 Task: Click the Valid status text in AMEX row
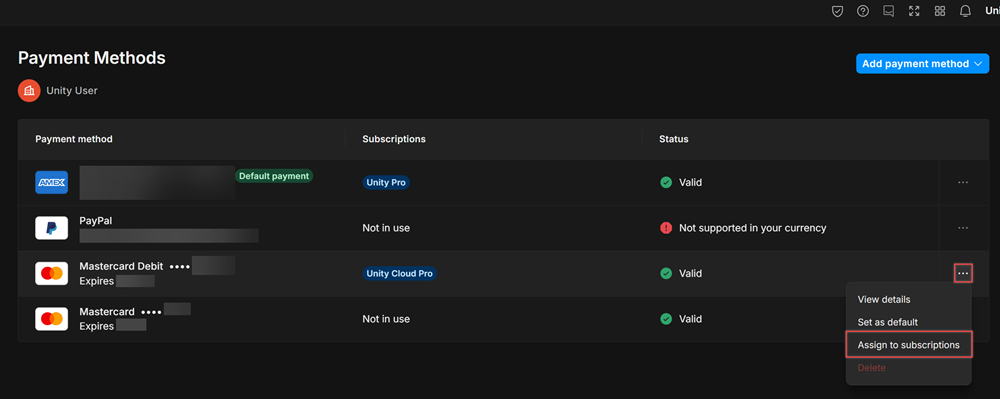click(690, 182)
